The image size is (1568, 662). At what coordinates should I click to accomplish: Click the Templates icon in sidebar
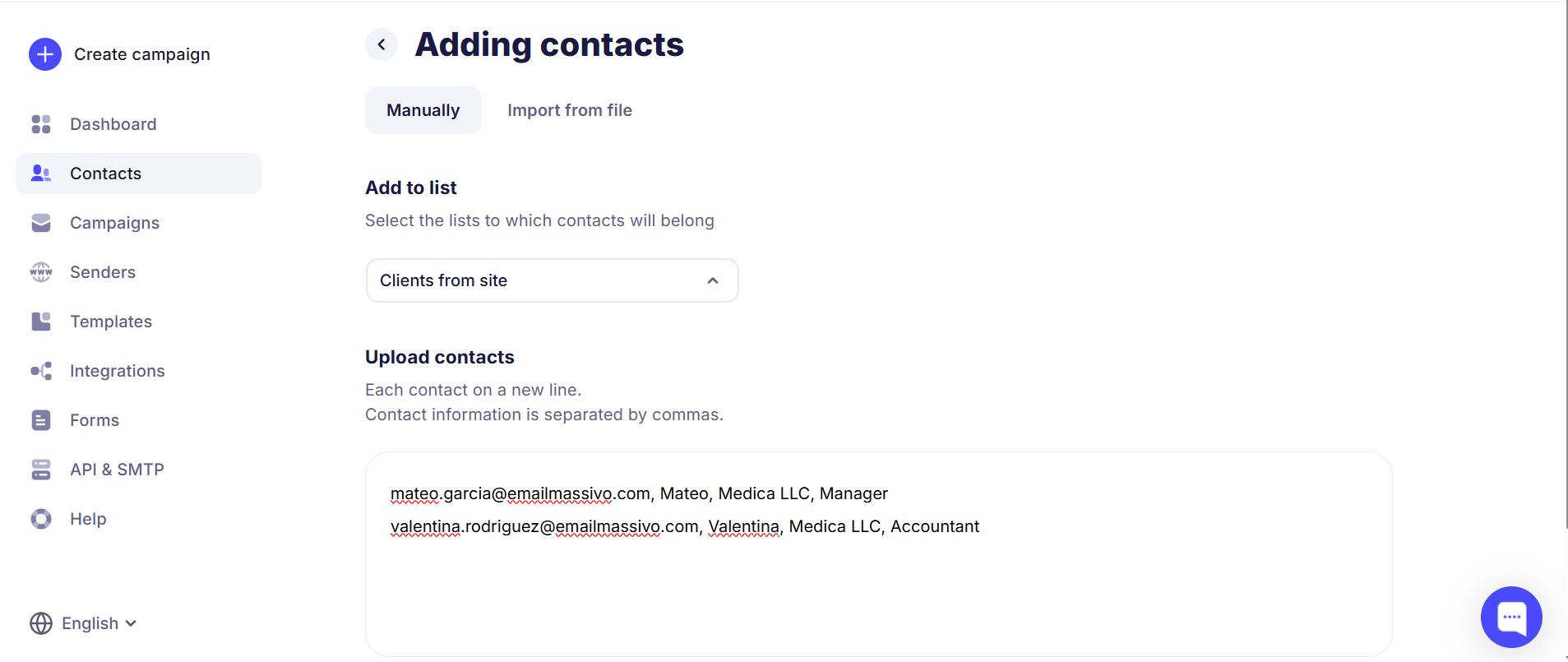coord(41,322)
